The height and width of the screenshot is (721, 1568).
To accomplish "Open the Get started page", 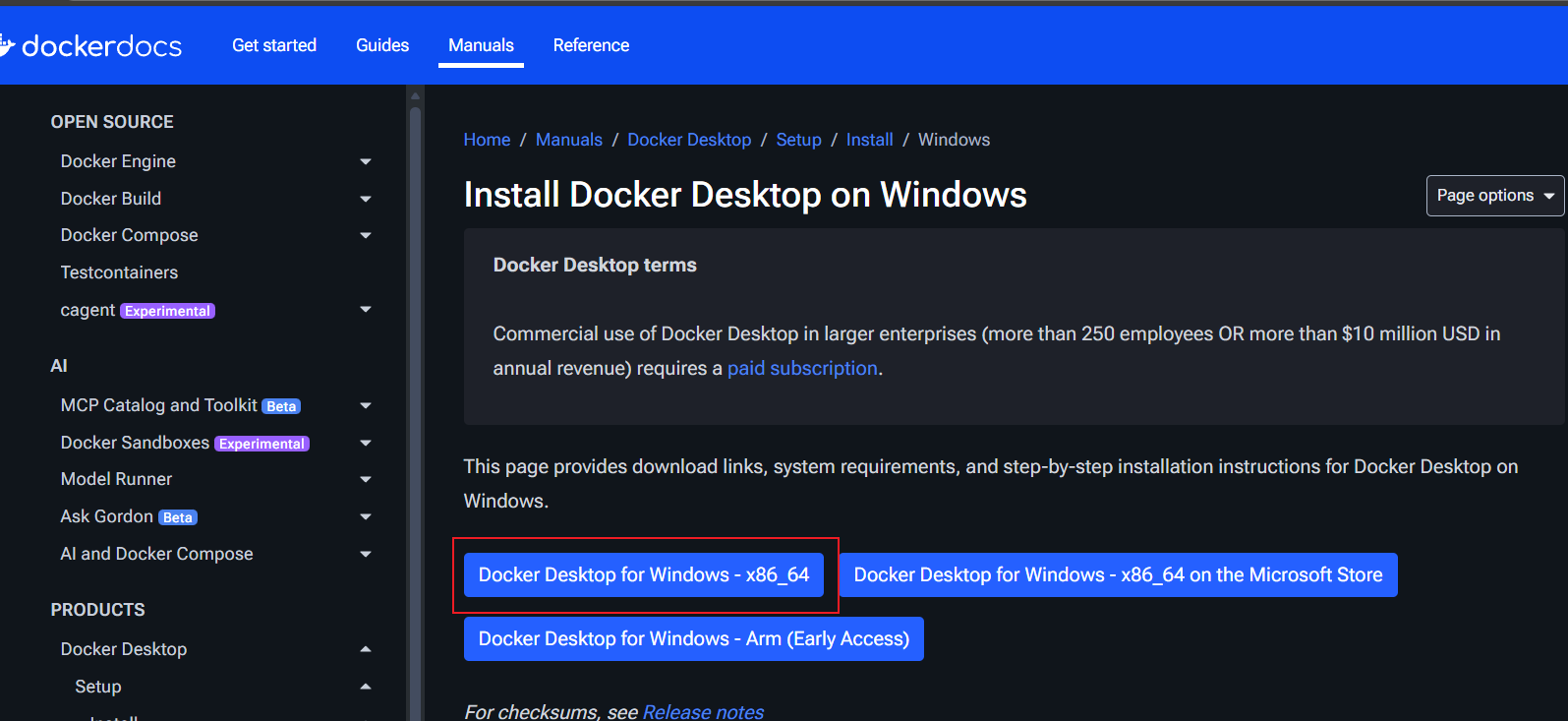I will [274, 45].
